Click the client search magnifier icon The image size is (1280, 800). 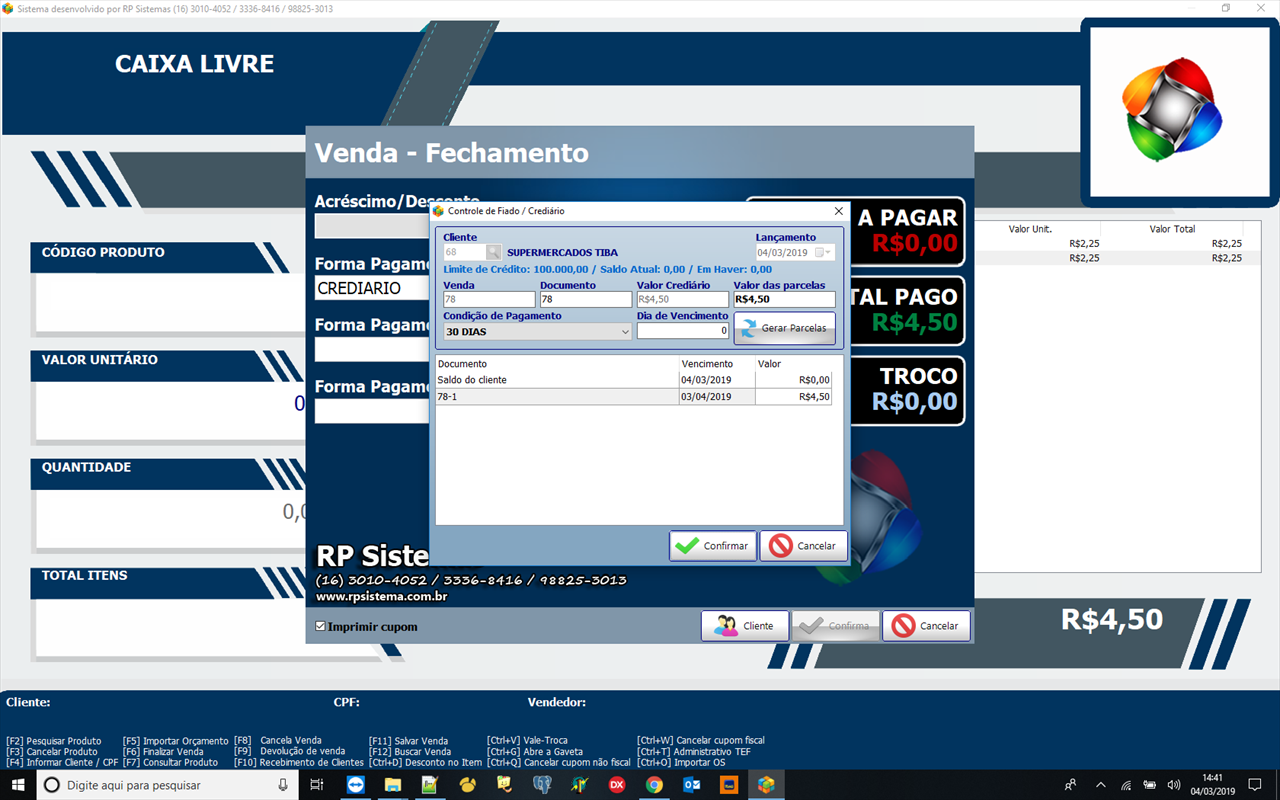click(x=493, y=253)
